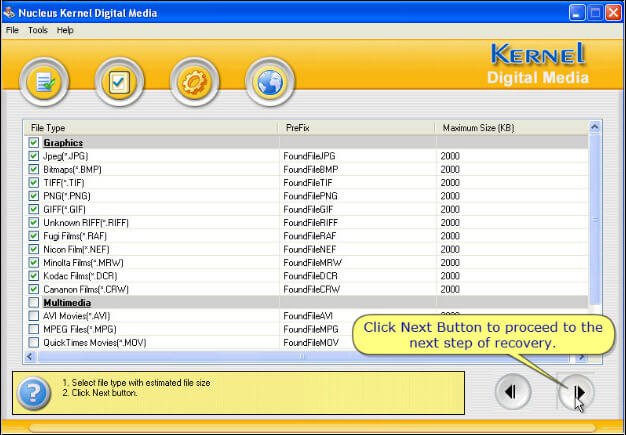Open the File menu
This screenshot has height=435, width=626.
(x=12, y=30)
